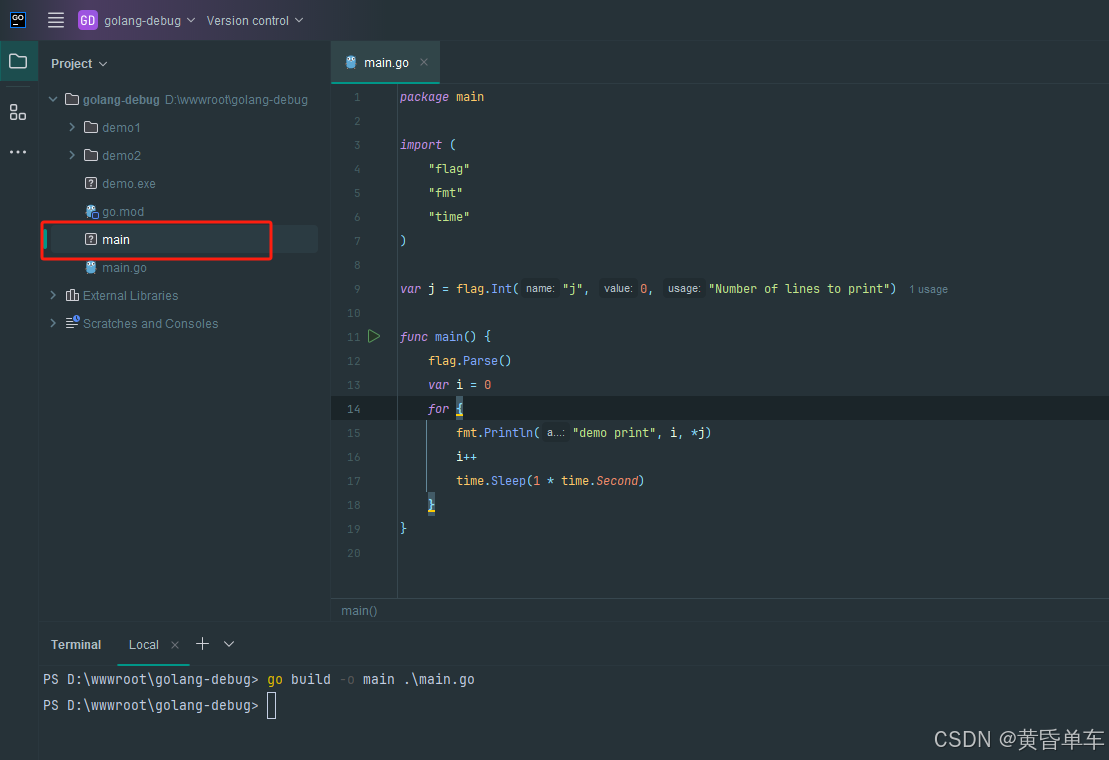Click the green run gutter arrow
This screenshot has width=1109, height=760.
coord(374,336)
